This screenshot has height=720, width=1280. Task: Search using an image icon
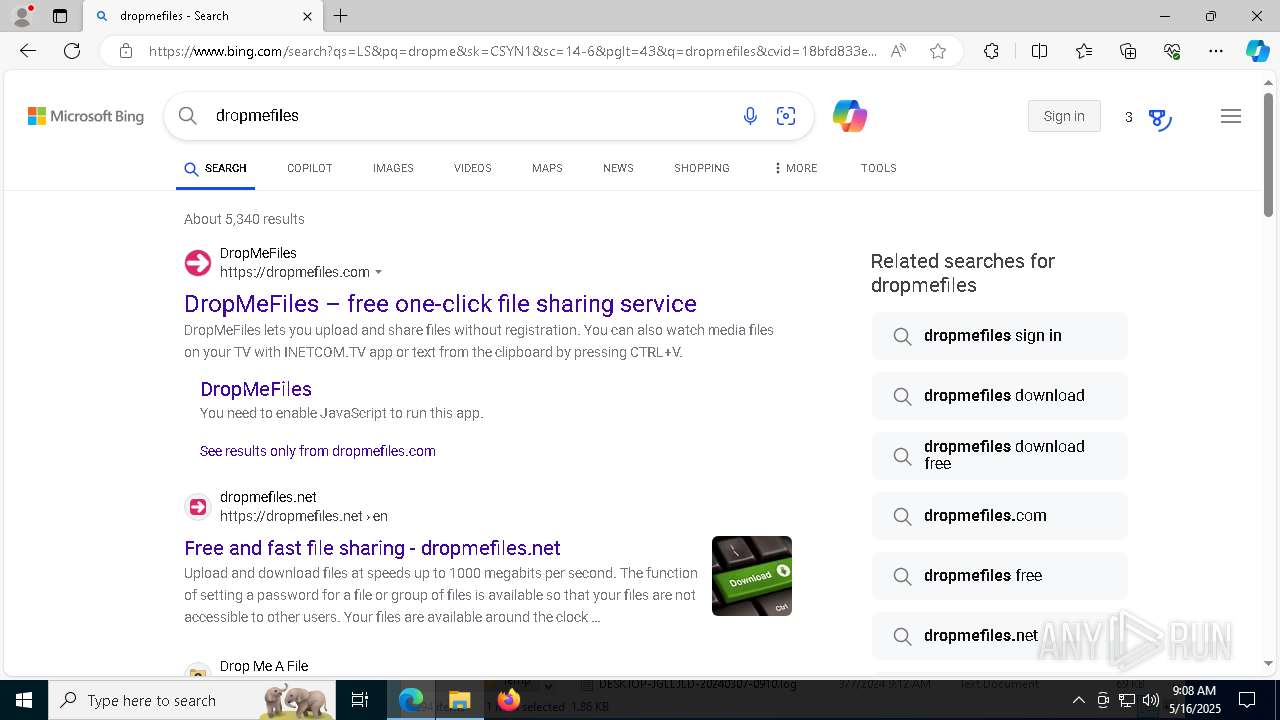tap(786, 116)
